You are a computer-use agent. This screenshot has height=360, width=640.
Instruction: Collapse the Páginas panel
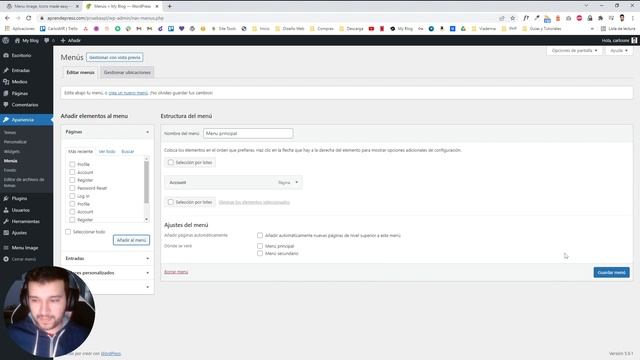click(x=147, y=132)
